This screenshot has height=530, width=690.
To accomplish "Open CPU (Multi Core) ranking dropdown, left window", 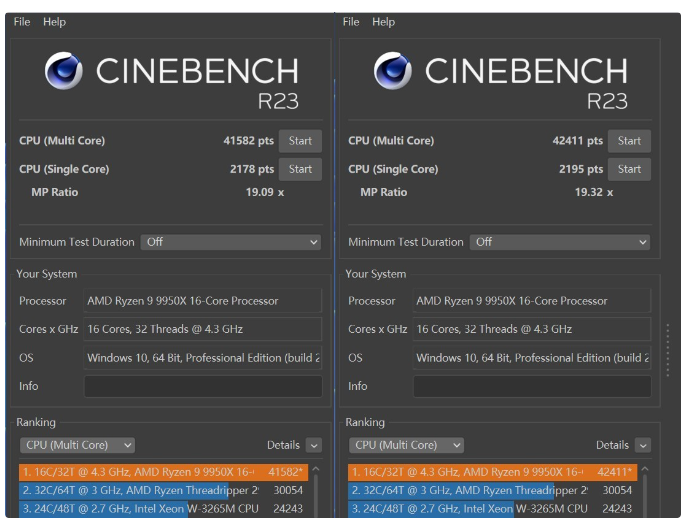I will 77,445.
